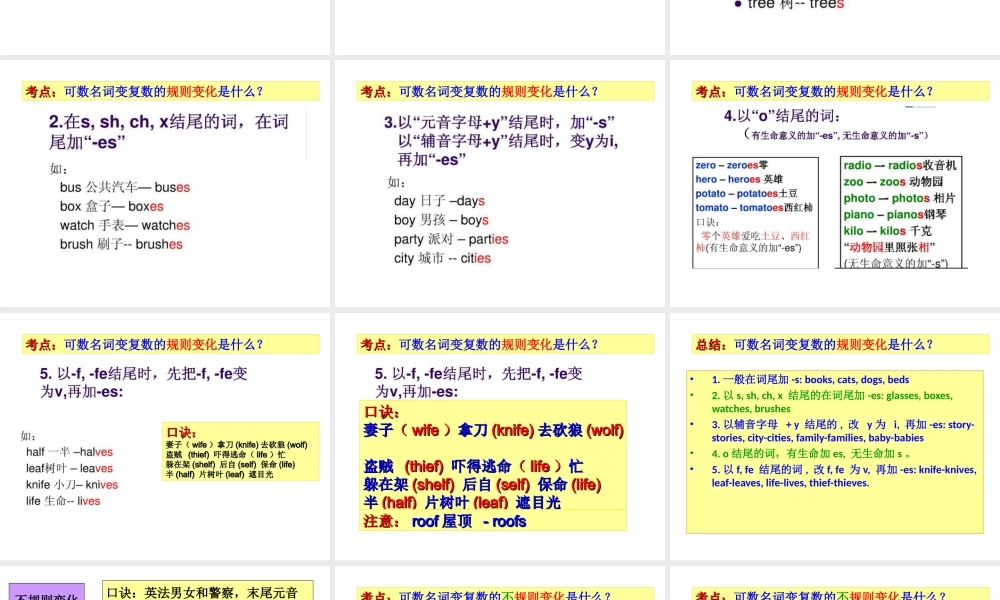Click the line 'potato – potatoes土豆'
The height and width of the screenshot is (600, 1000).
point(746,193)
